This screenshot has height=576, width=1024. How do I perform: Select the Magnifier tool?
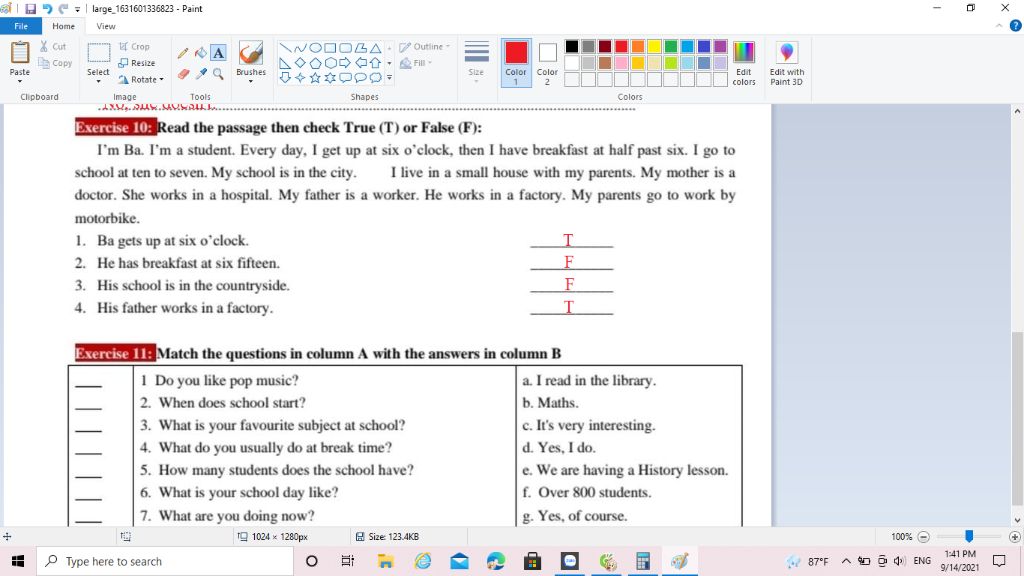click(x=218, y=74)
